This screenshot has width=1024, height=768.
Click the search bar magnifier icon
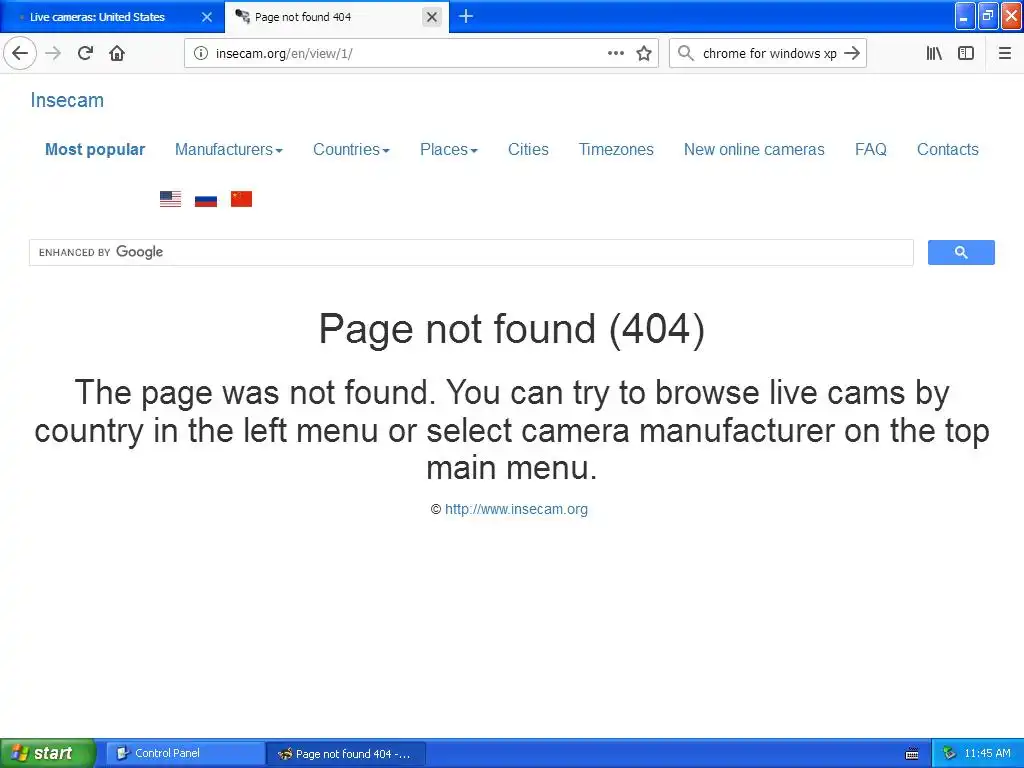point(685,53)
